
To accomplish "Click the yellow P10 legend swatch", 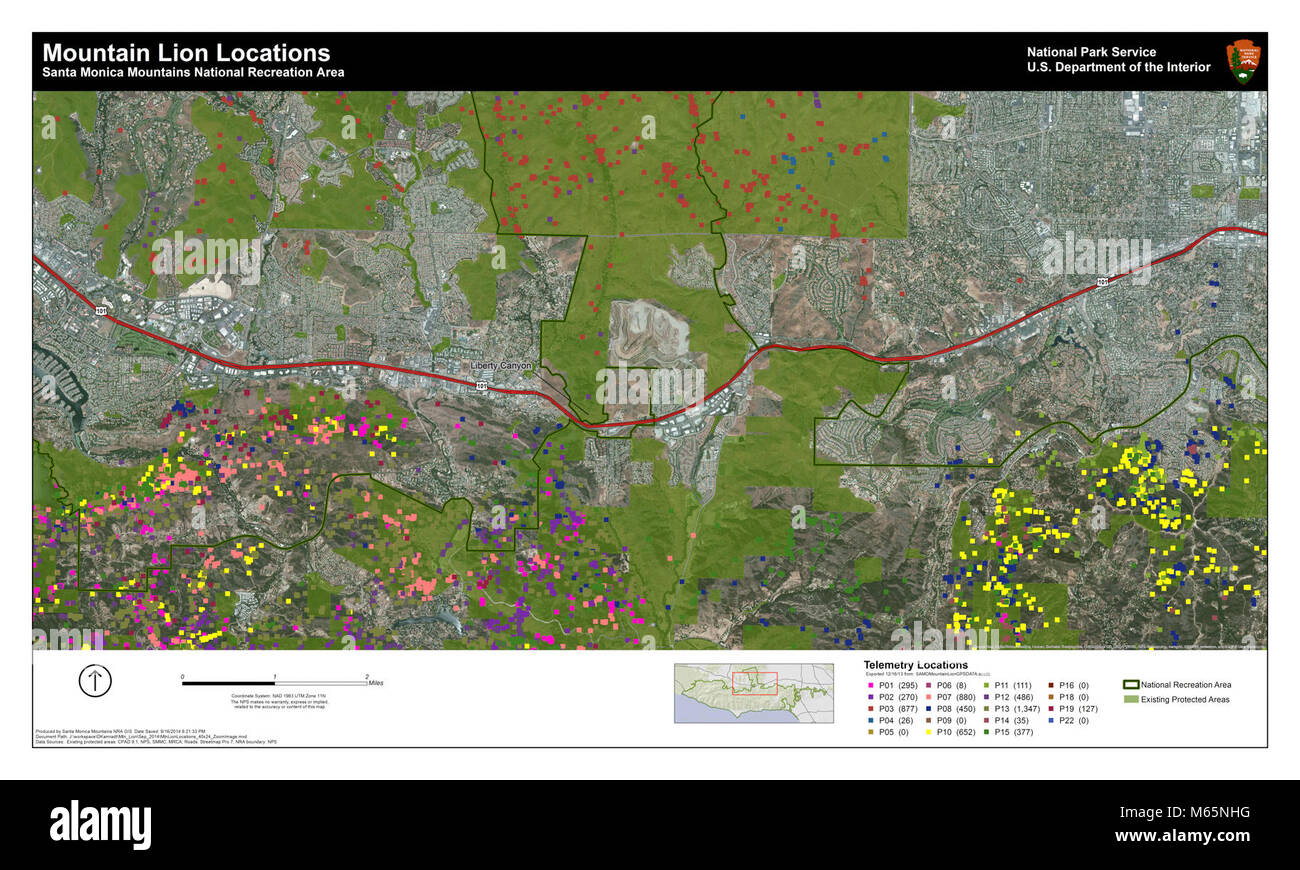I will pos(928,732).
